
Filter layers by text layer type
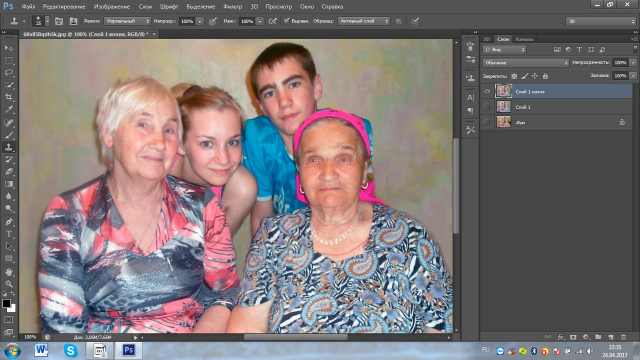pyautogui.click(x=579, y=50)
